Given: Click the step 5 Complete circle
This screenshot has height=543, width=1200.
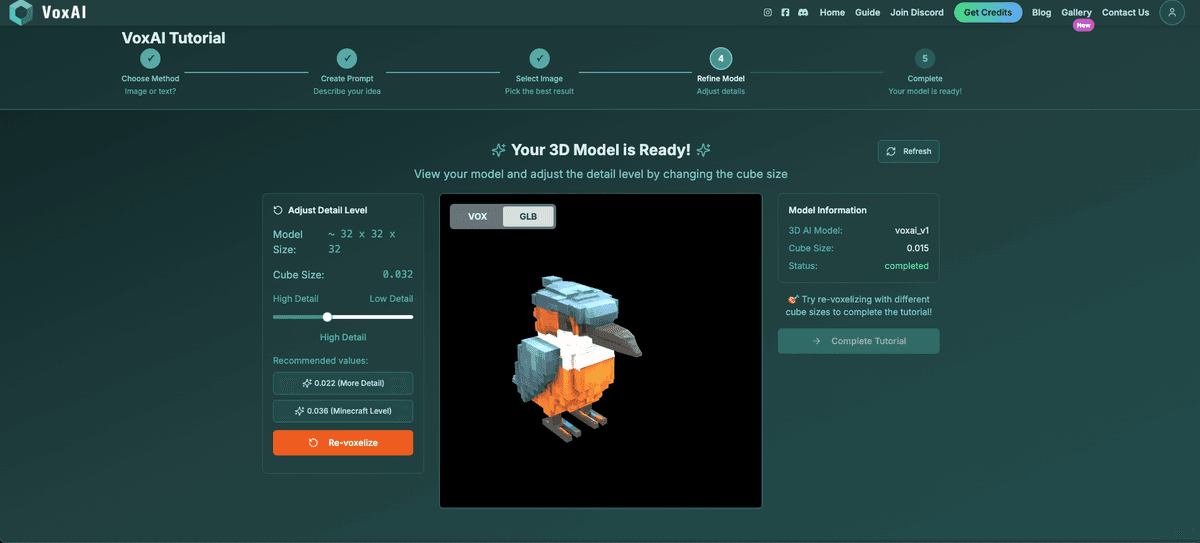Looking at the screenshot, I should [925, 59].
